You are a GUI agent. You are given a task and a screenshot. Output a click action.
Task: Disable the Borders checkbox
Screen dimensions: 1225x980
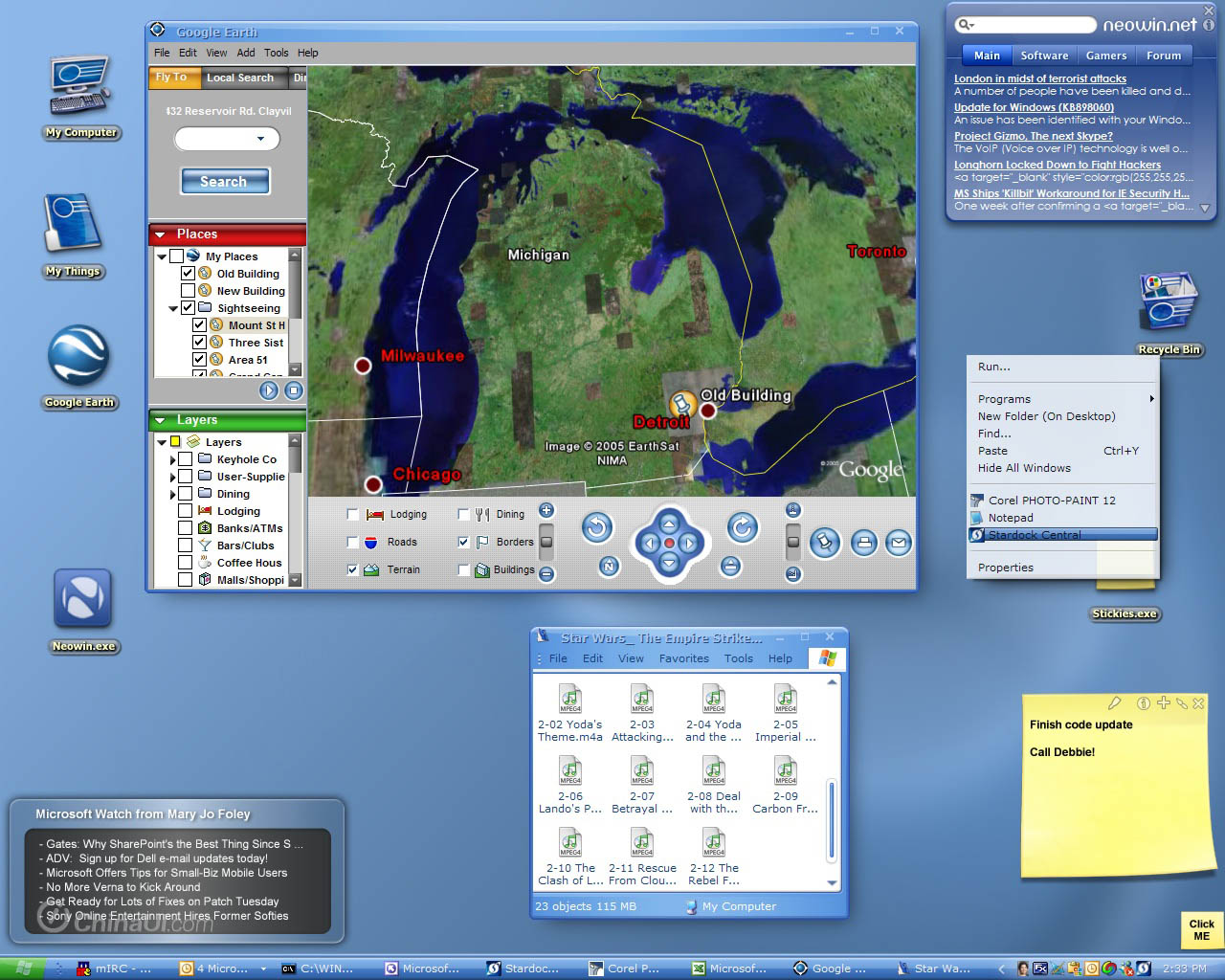point(464,542)
